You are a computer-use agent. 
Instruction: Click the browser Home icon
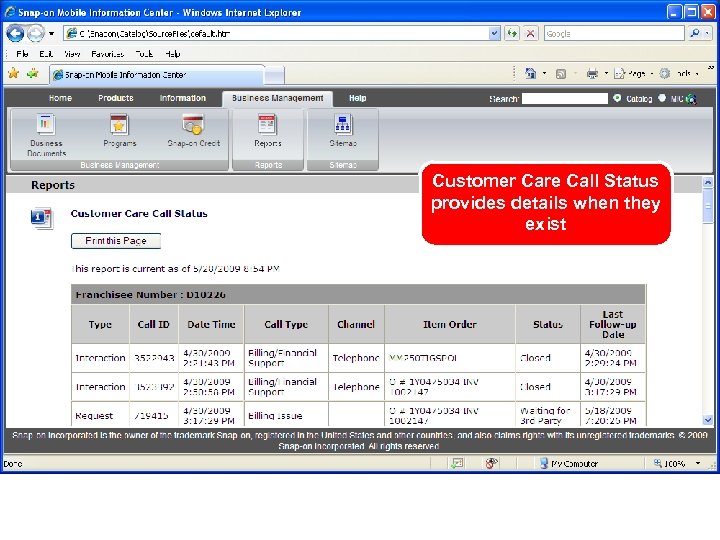[530, 73]
